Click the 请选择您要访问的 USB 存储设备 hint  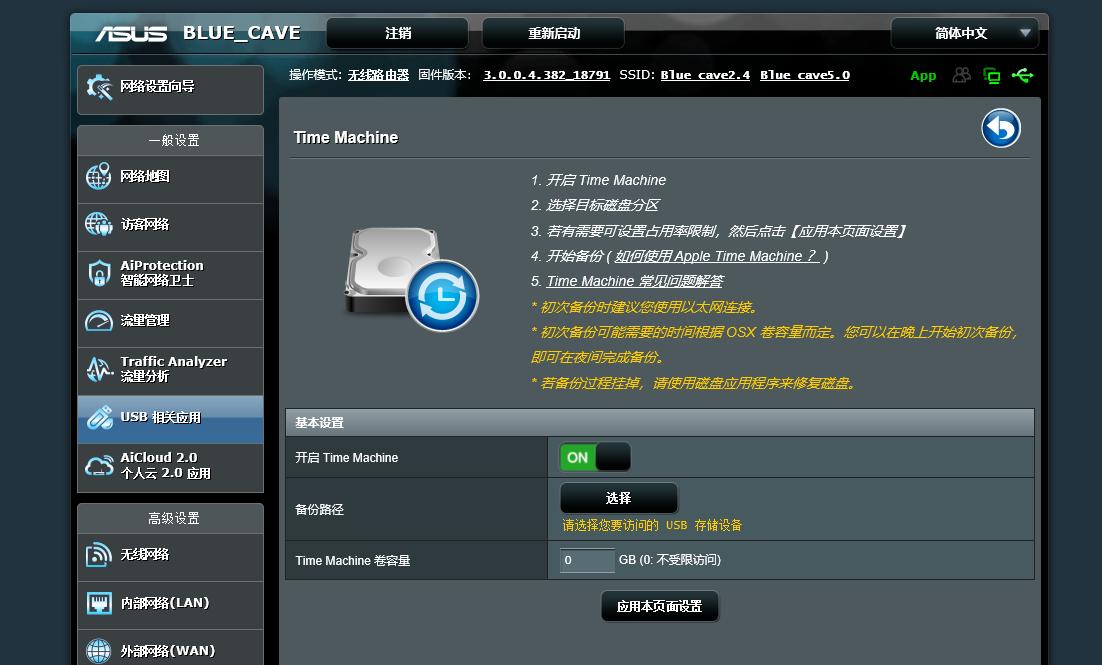tap(652, 525)
